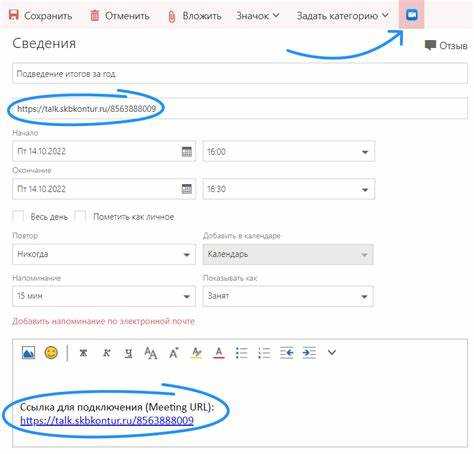This screenshot has width=474, height=454.
Task: Click the Сохранить label
Action: point(48,16)
